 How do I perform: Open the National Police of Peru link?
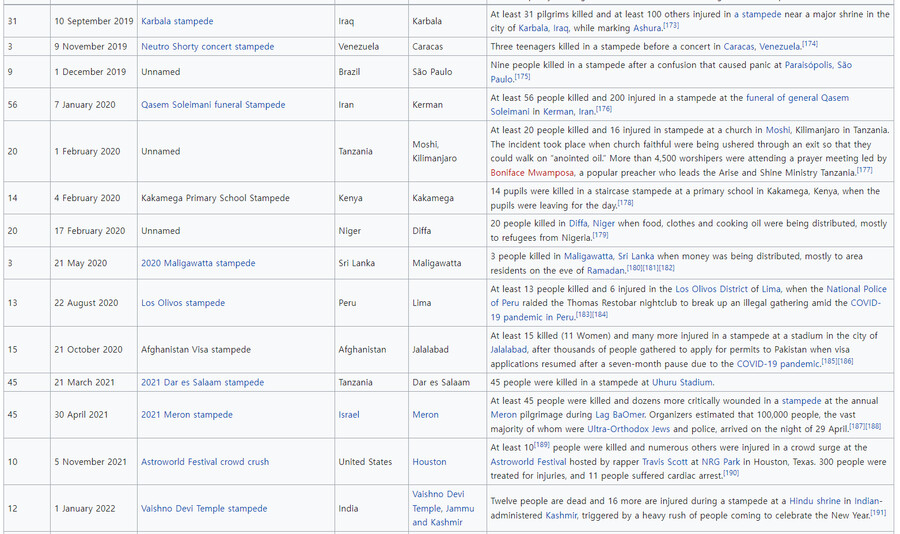tap(856, 289)
